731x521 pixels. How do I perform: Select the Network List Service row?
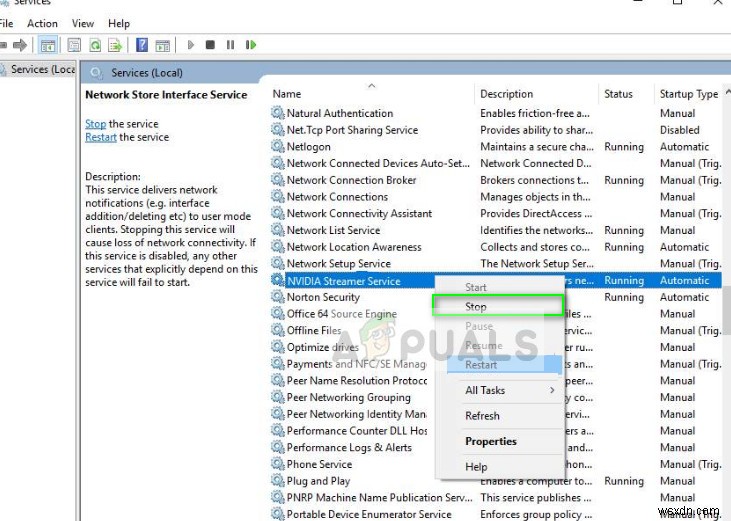496,230
